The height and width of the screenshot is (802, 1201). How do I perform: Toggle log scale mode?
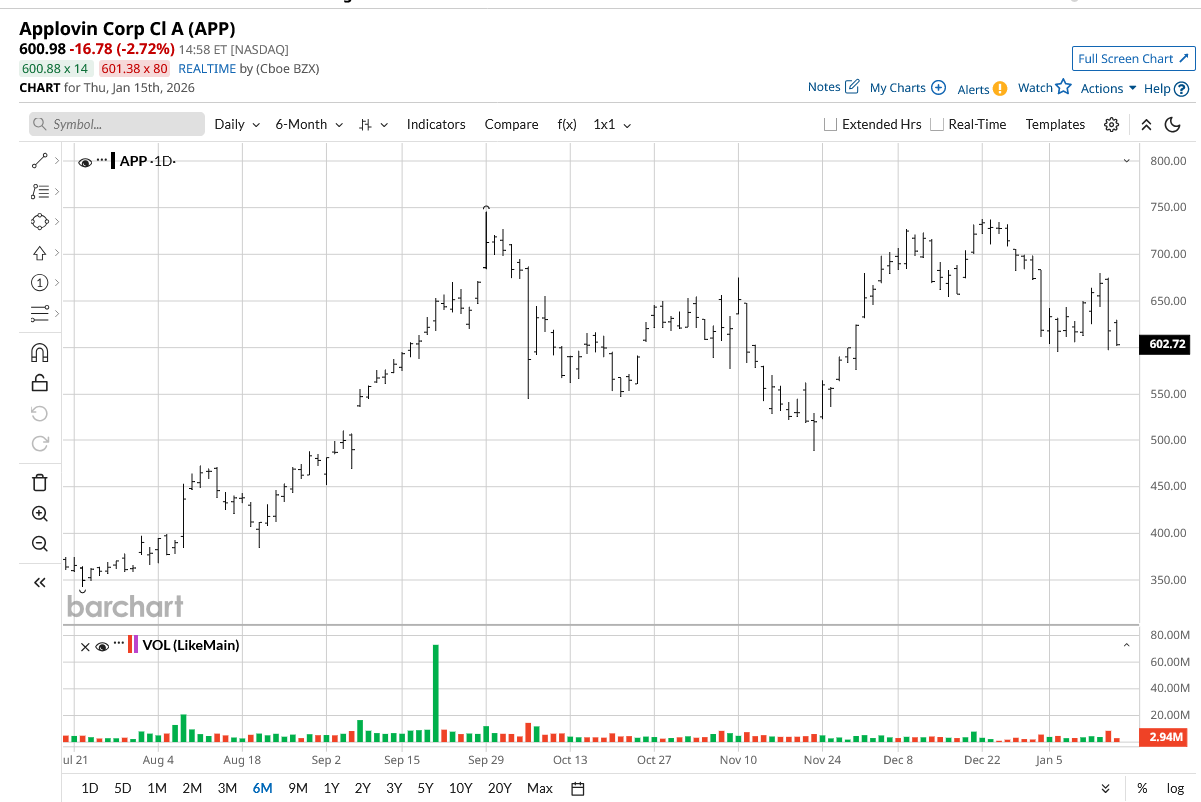(1175, 788)
